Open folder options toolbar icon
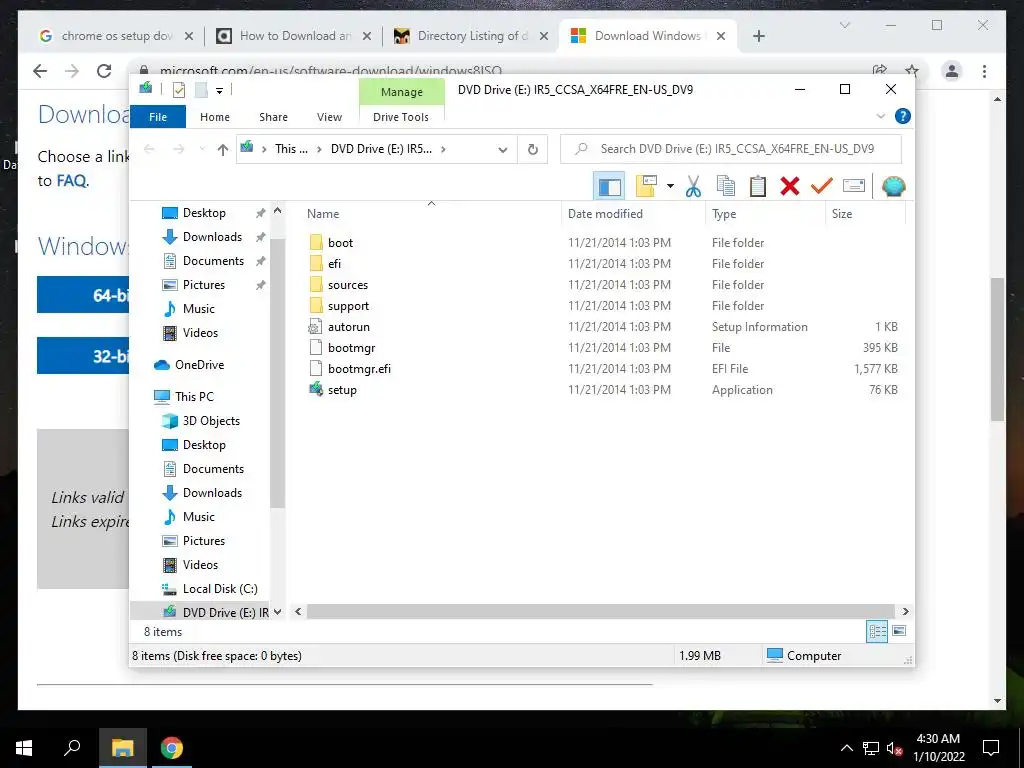 click(647, 186)
